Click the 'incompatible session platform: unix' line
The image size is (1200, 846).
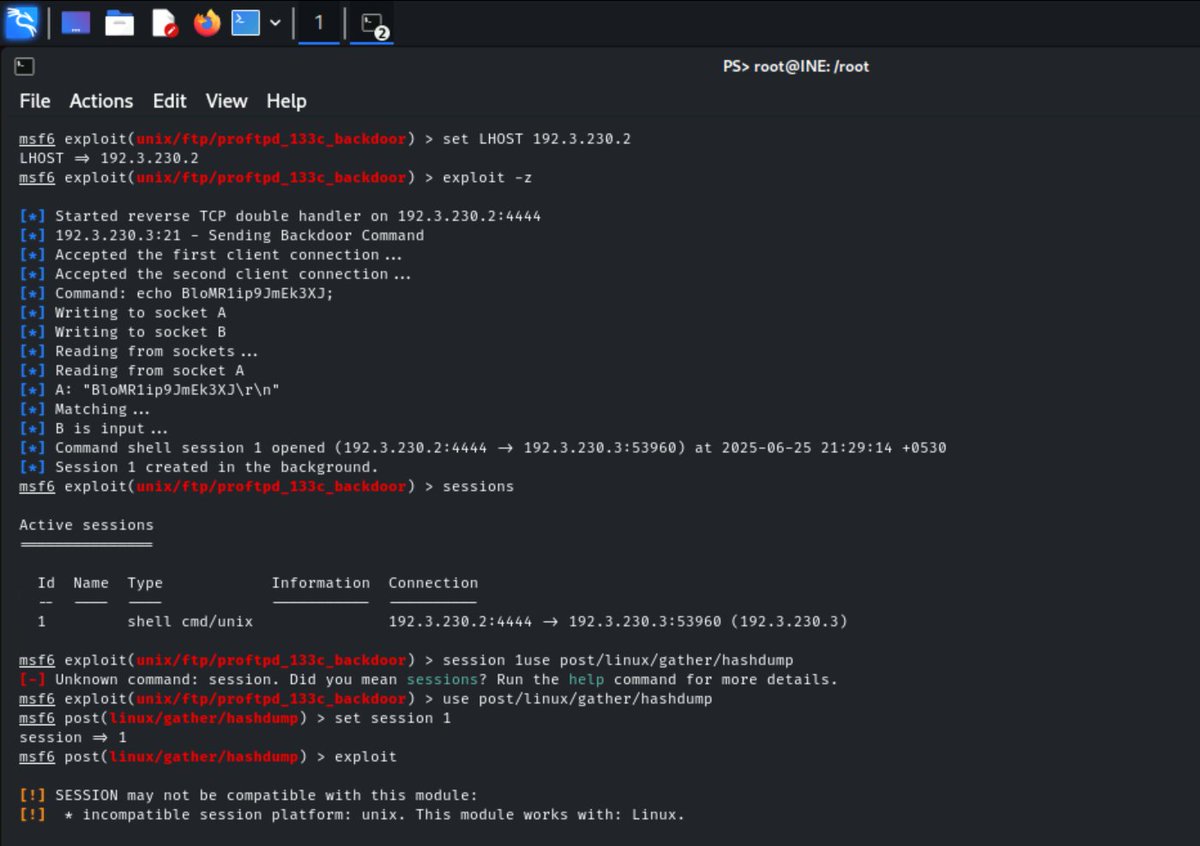point(352,815)
